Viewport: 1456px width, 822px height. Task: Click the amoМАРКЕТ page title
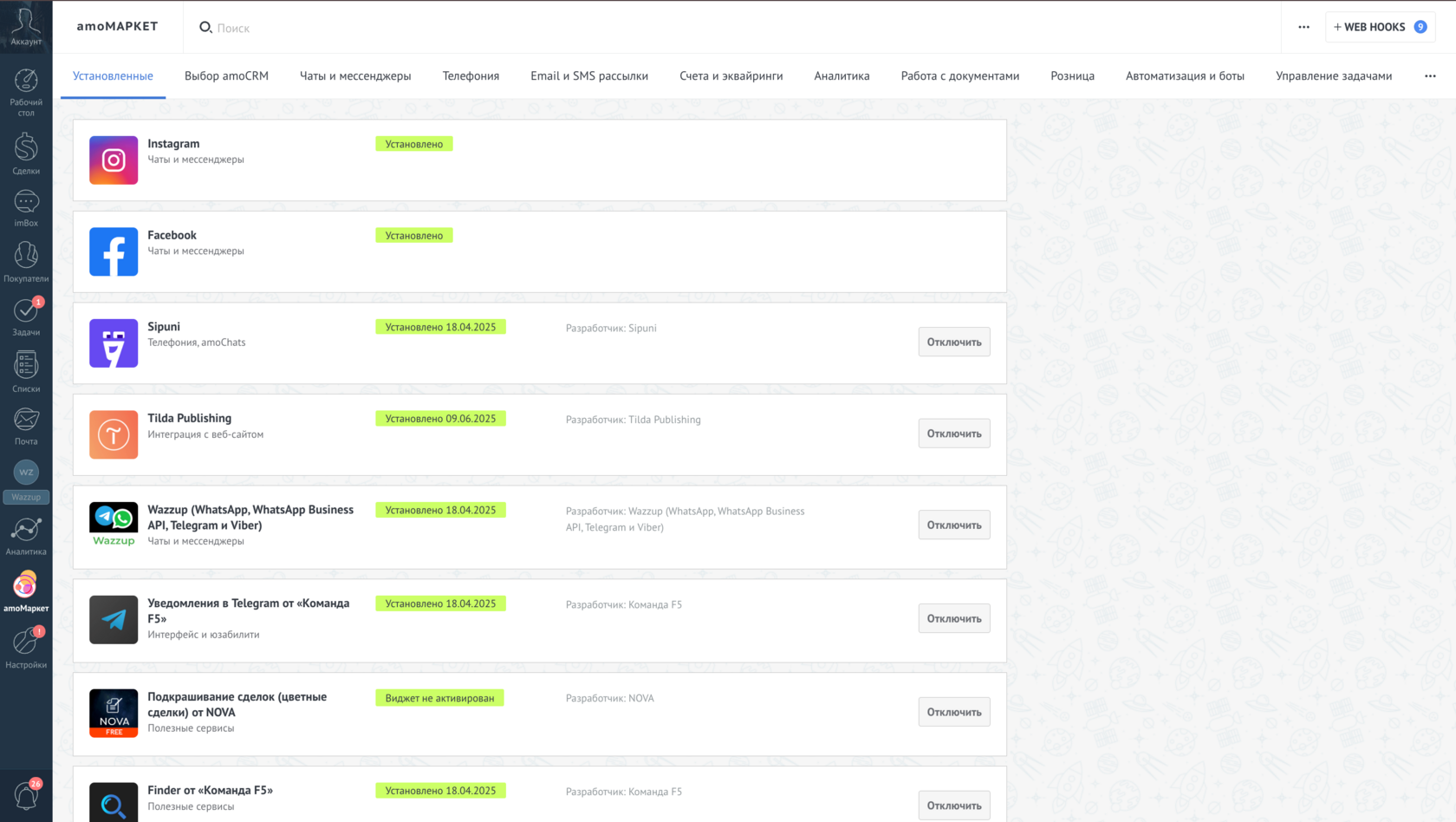point(117,26)
